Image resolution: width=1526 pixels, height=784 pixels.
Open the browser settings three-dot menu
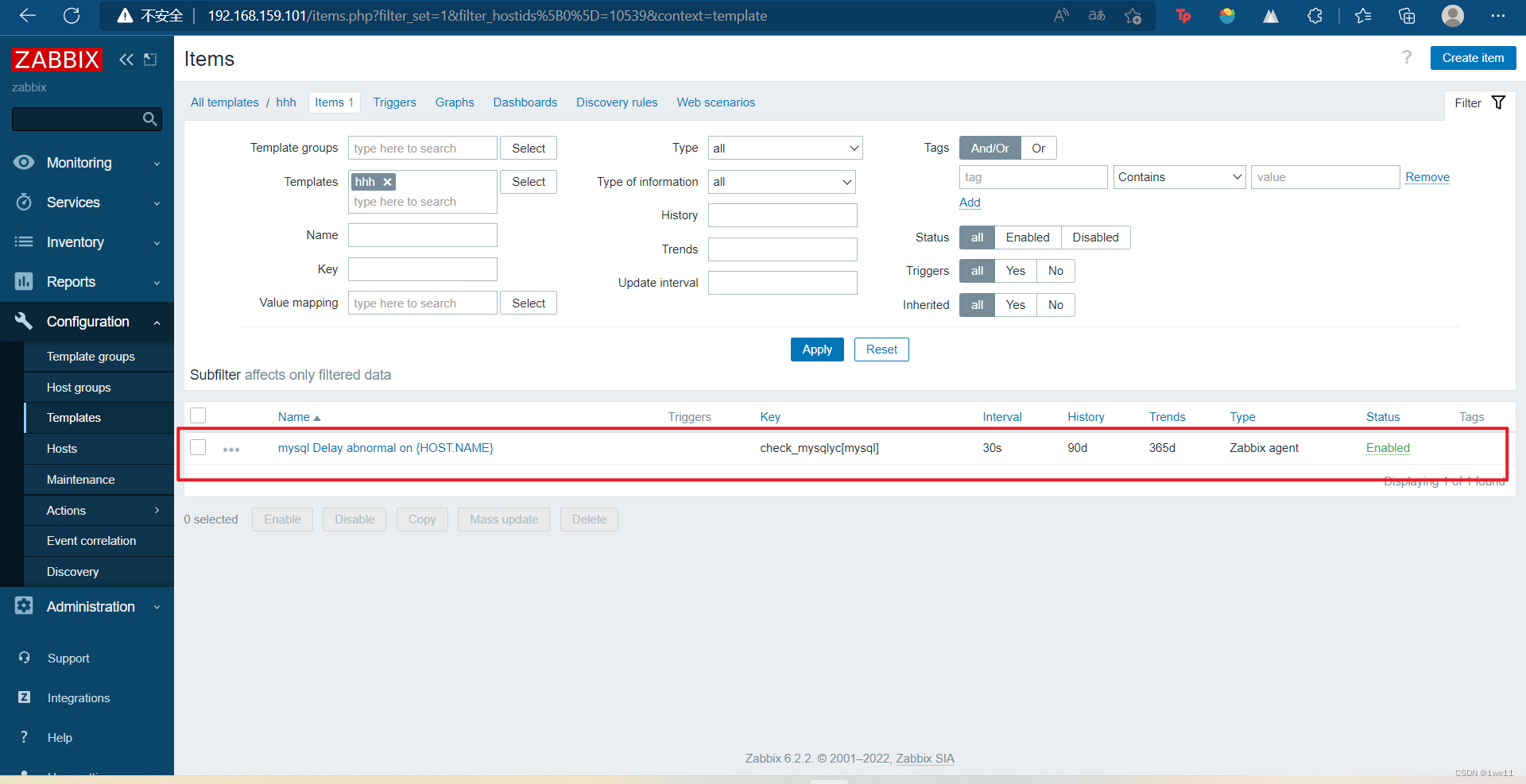click(x=1498, y=15)
